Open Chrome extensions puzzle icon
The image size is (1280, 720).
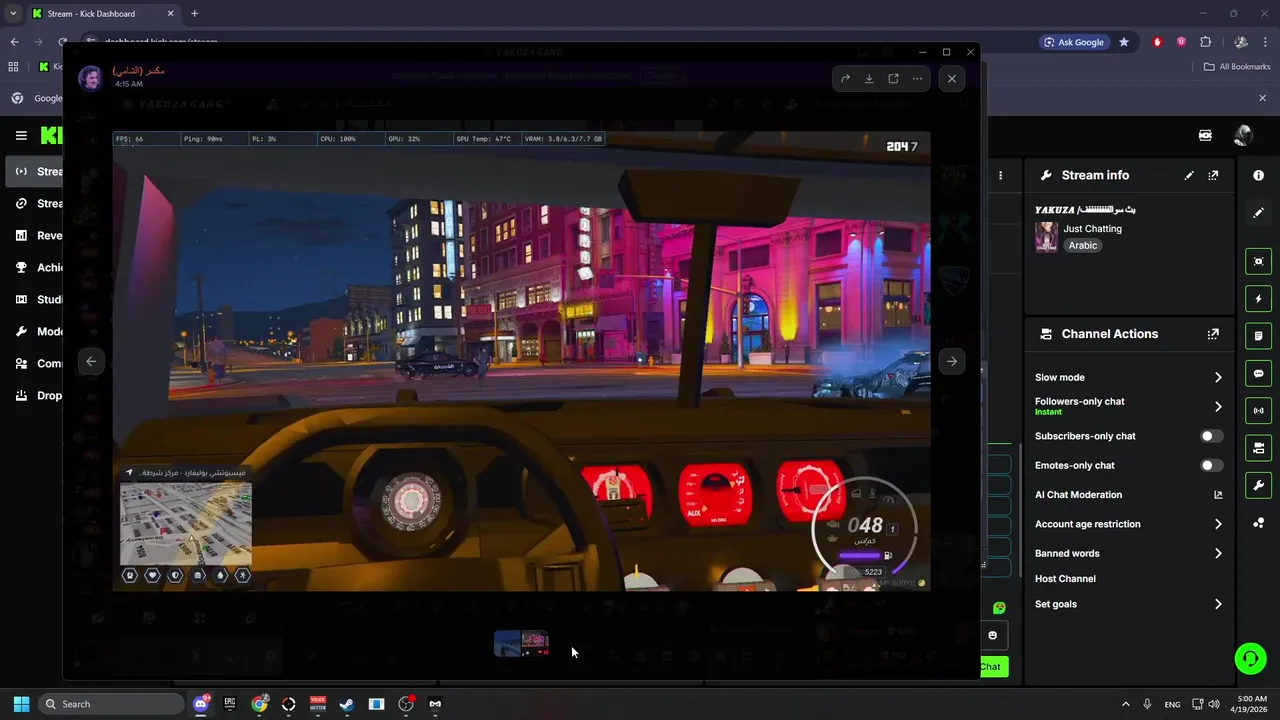click(x=1205, y=42)
